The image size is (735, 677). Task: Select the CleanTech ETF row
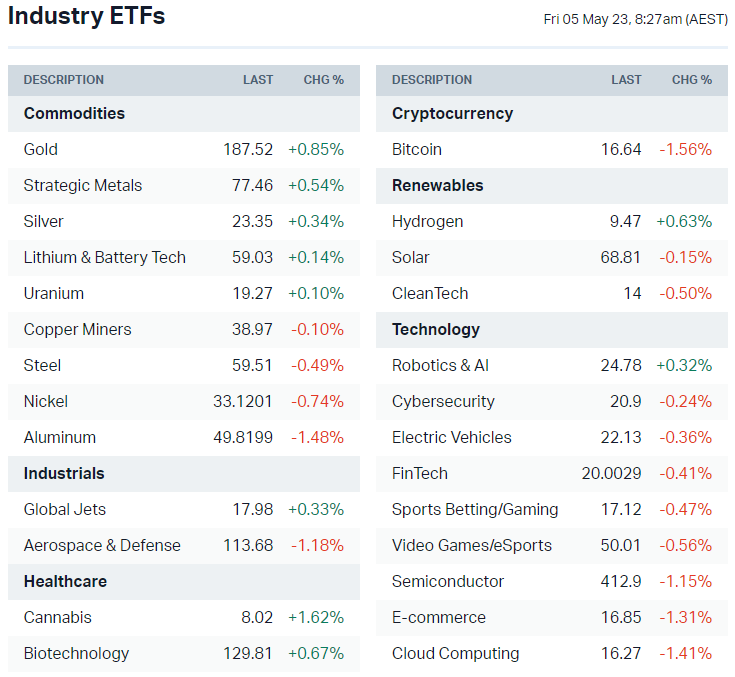click(x=430, y=293)
